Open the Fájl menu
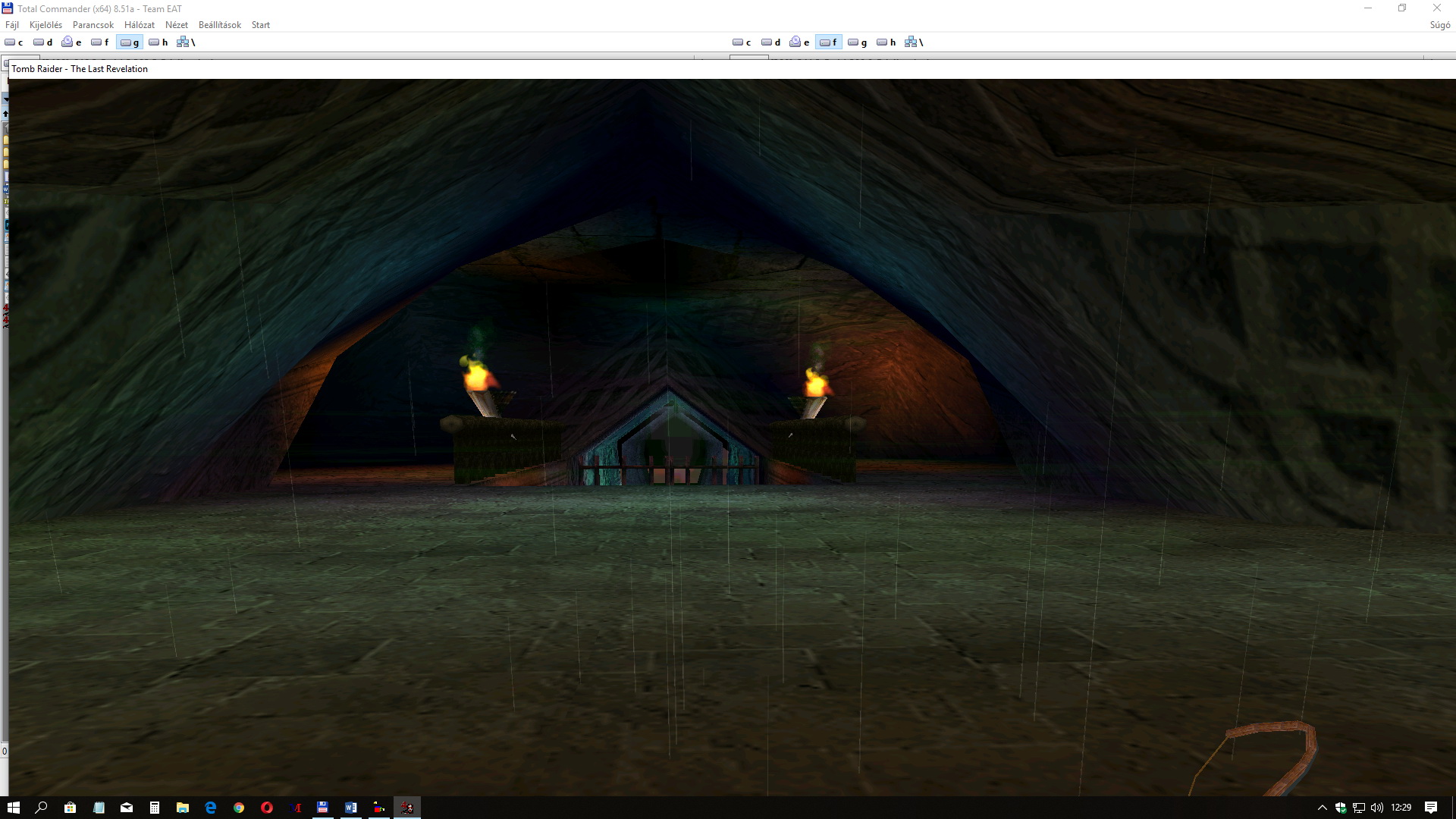The image size is (1456, 819). pos(12,25)
